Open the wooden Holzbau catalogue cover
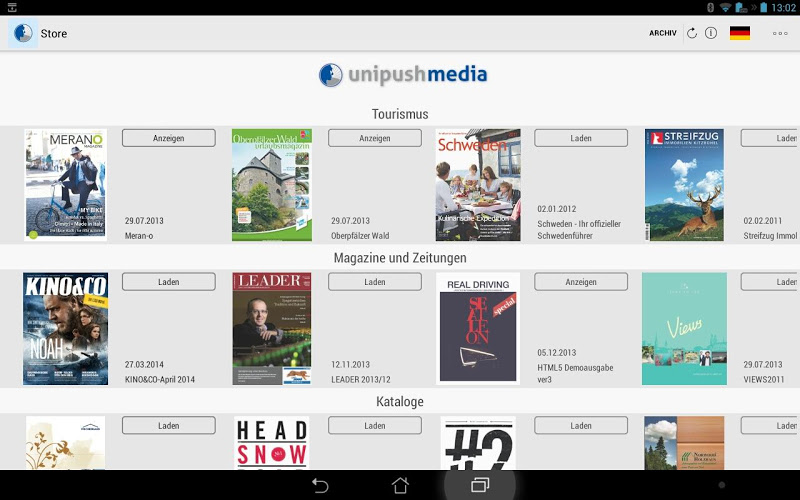 pos(684,443)
